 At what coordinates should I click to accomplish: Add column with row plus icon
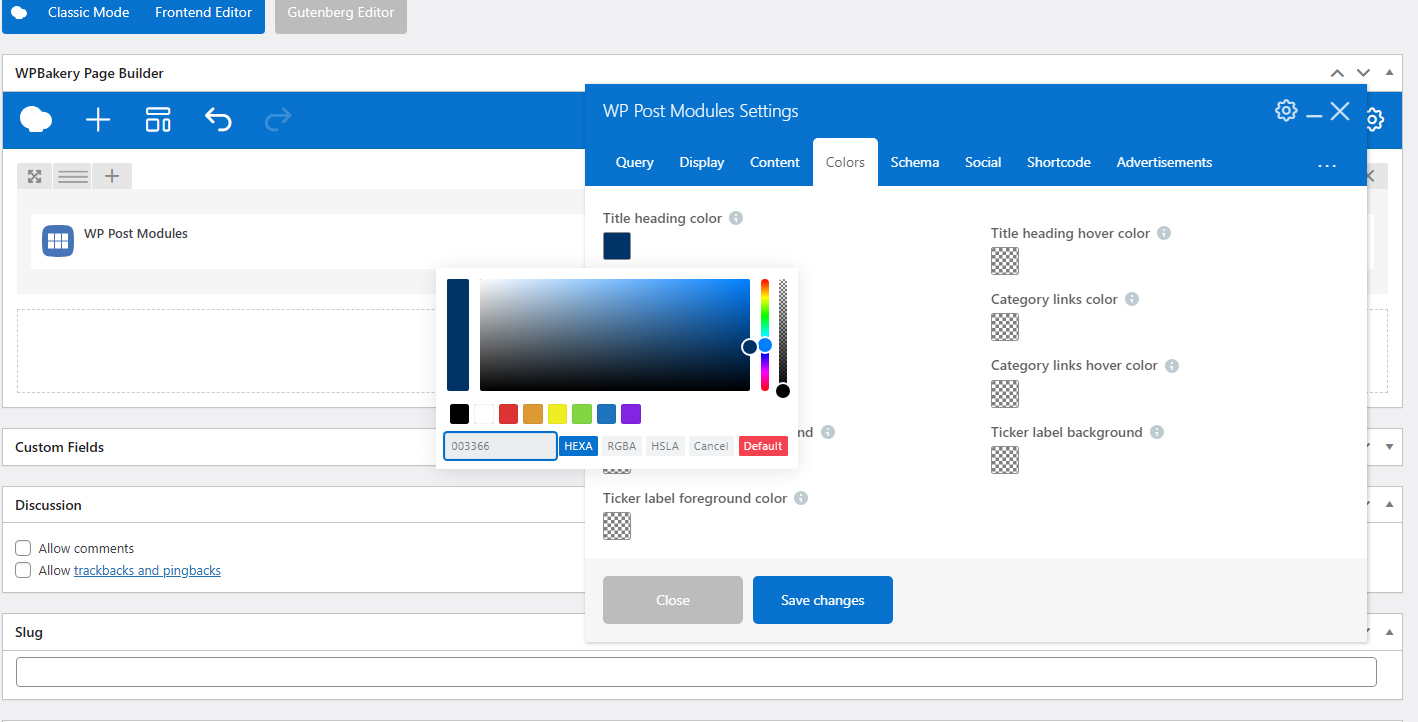(x=112, y=176)
